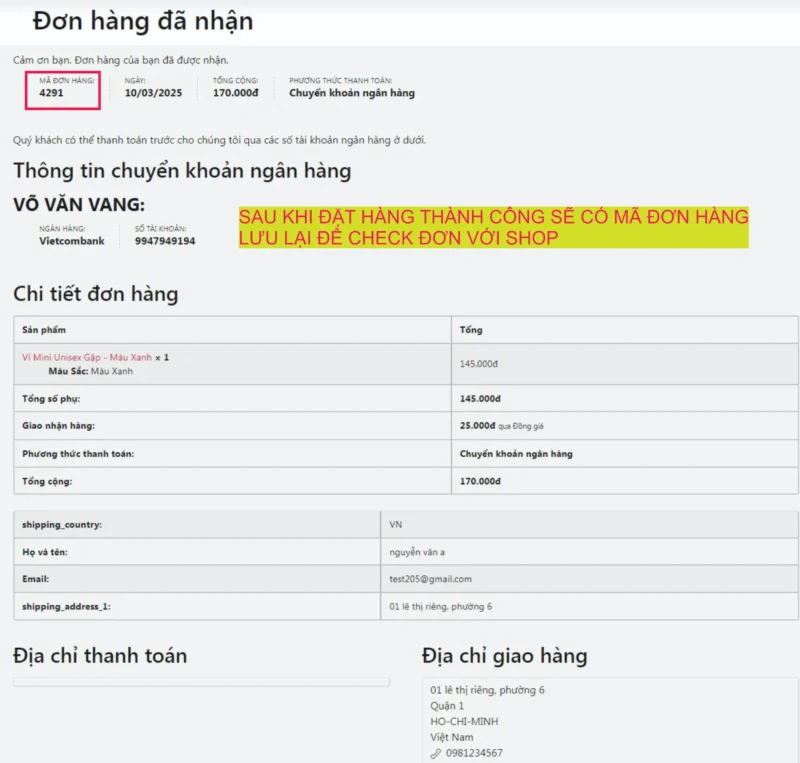Click the Tổng column header
The height and width of the screenshot is (763, 800).
(x=471, y=330)
